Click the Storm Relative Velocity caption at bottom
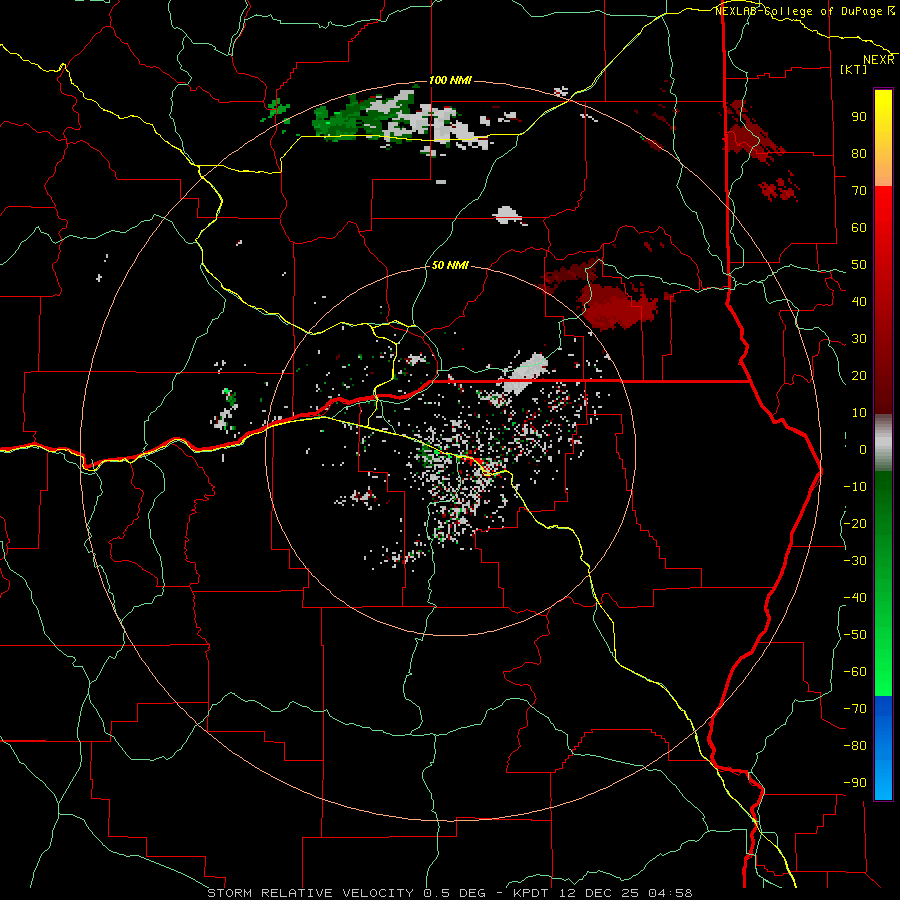This screenshot has width=900, height=900. pyautogui.click(x=450, y=893)
